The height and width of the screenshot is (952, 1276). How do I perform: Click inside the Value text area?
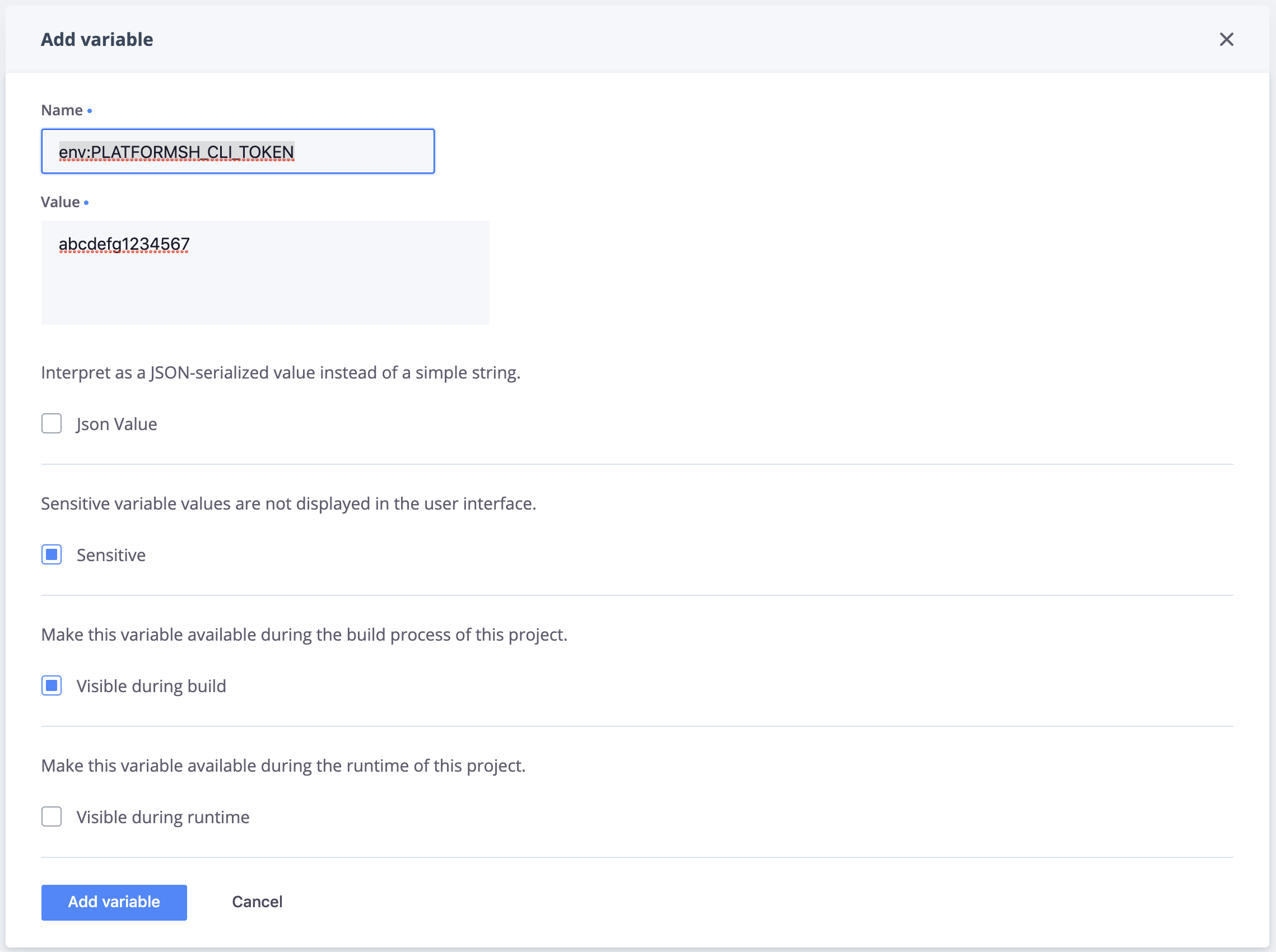click(x=265, y=273)
